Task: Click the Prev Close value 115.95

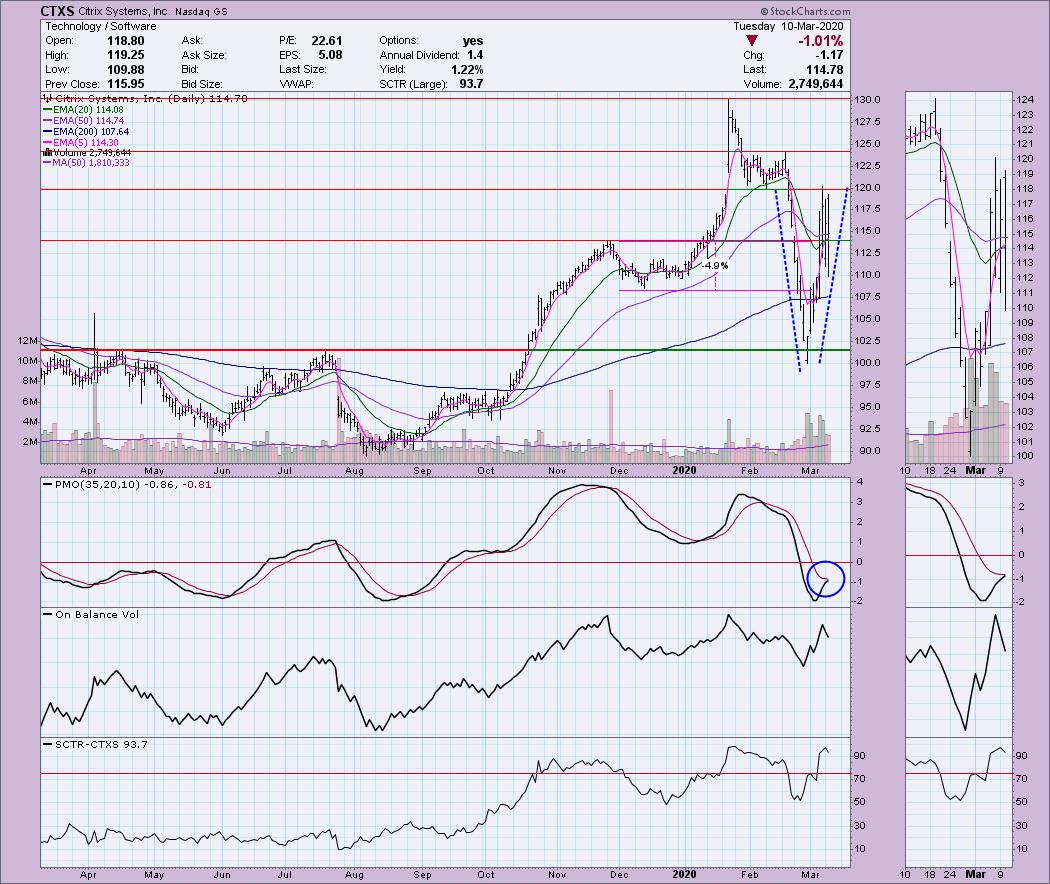Action: pyautogui.click(x=125, y=84)
